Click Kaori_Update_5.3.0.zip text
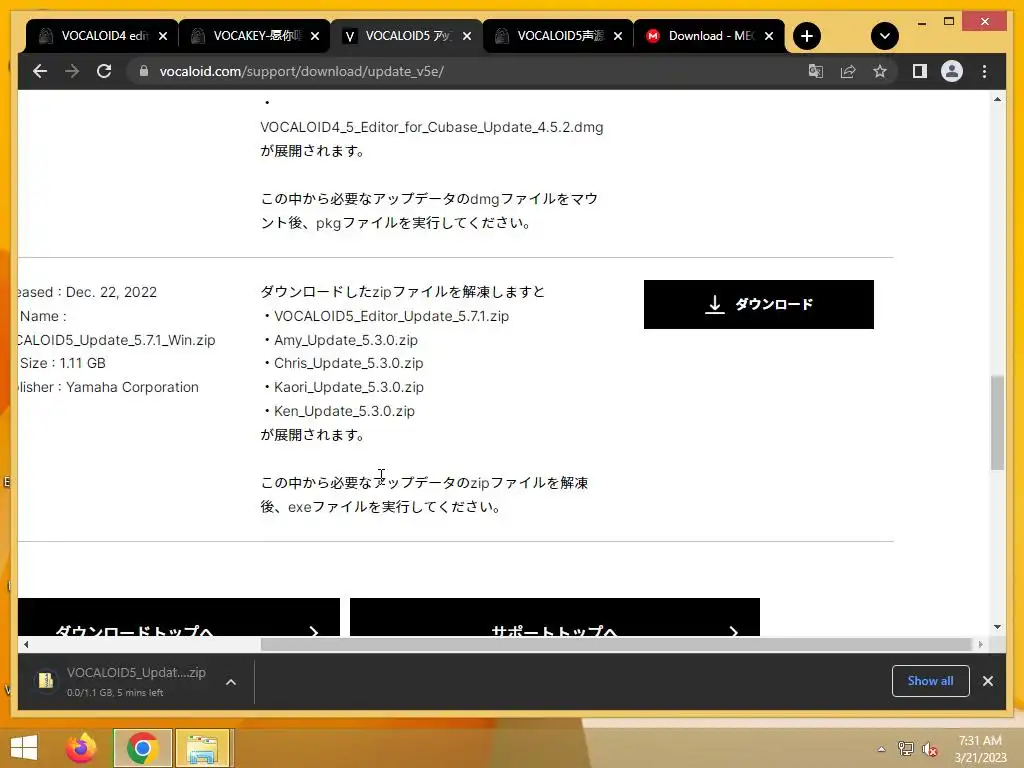 click(x=349, y=387)
